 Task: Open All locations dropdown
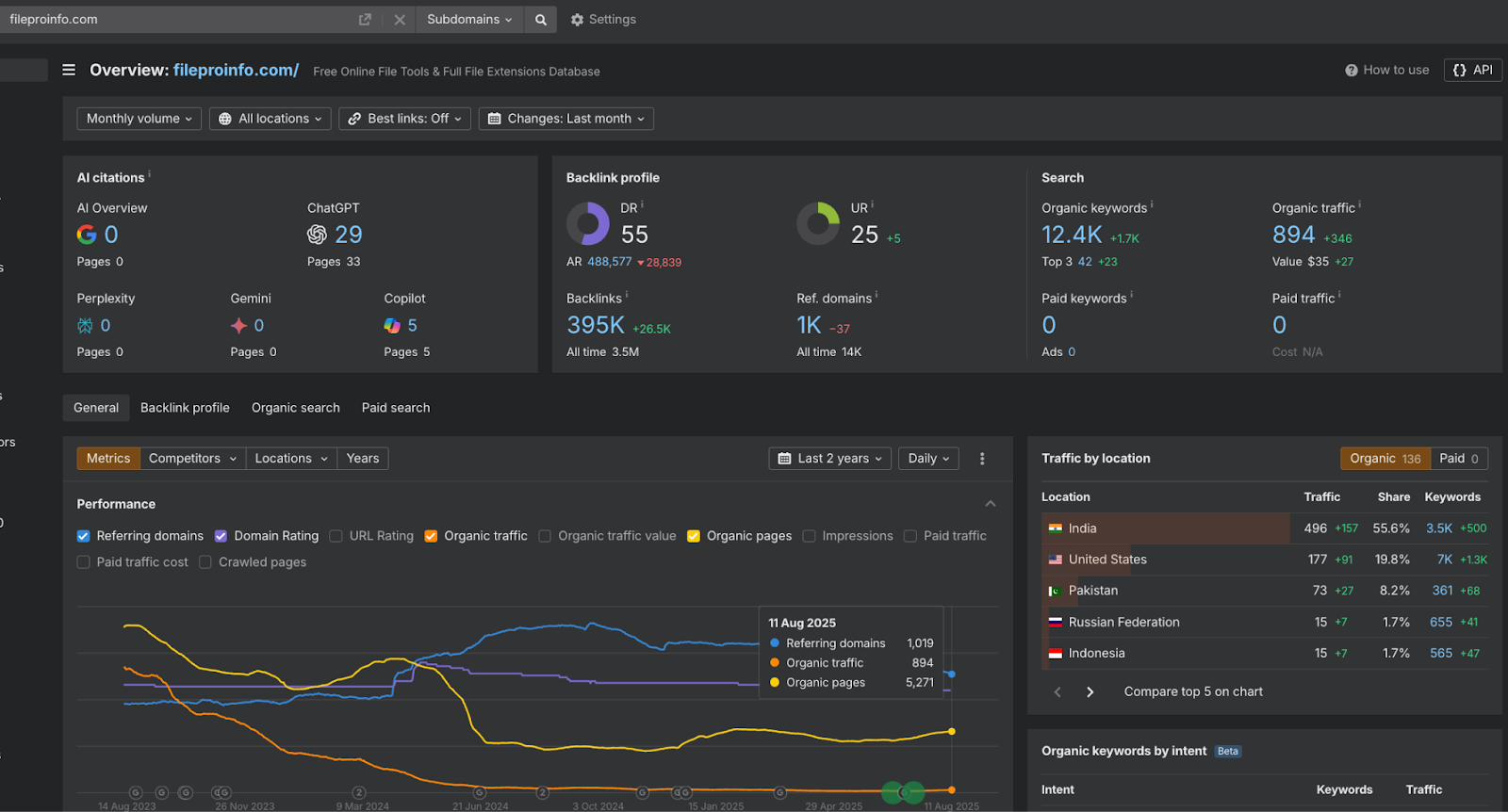coord(270,119)
